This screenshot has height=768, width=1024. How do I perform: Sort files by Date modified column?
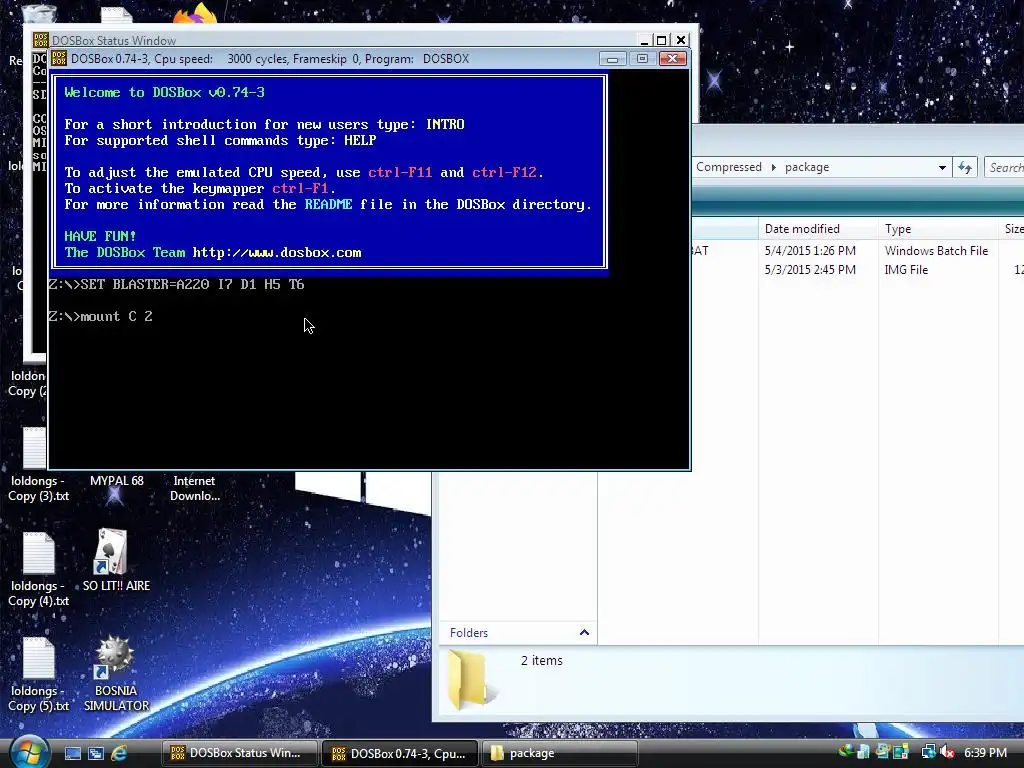click(818, 229)
